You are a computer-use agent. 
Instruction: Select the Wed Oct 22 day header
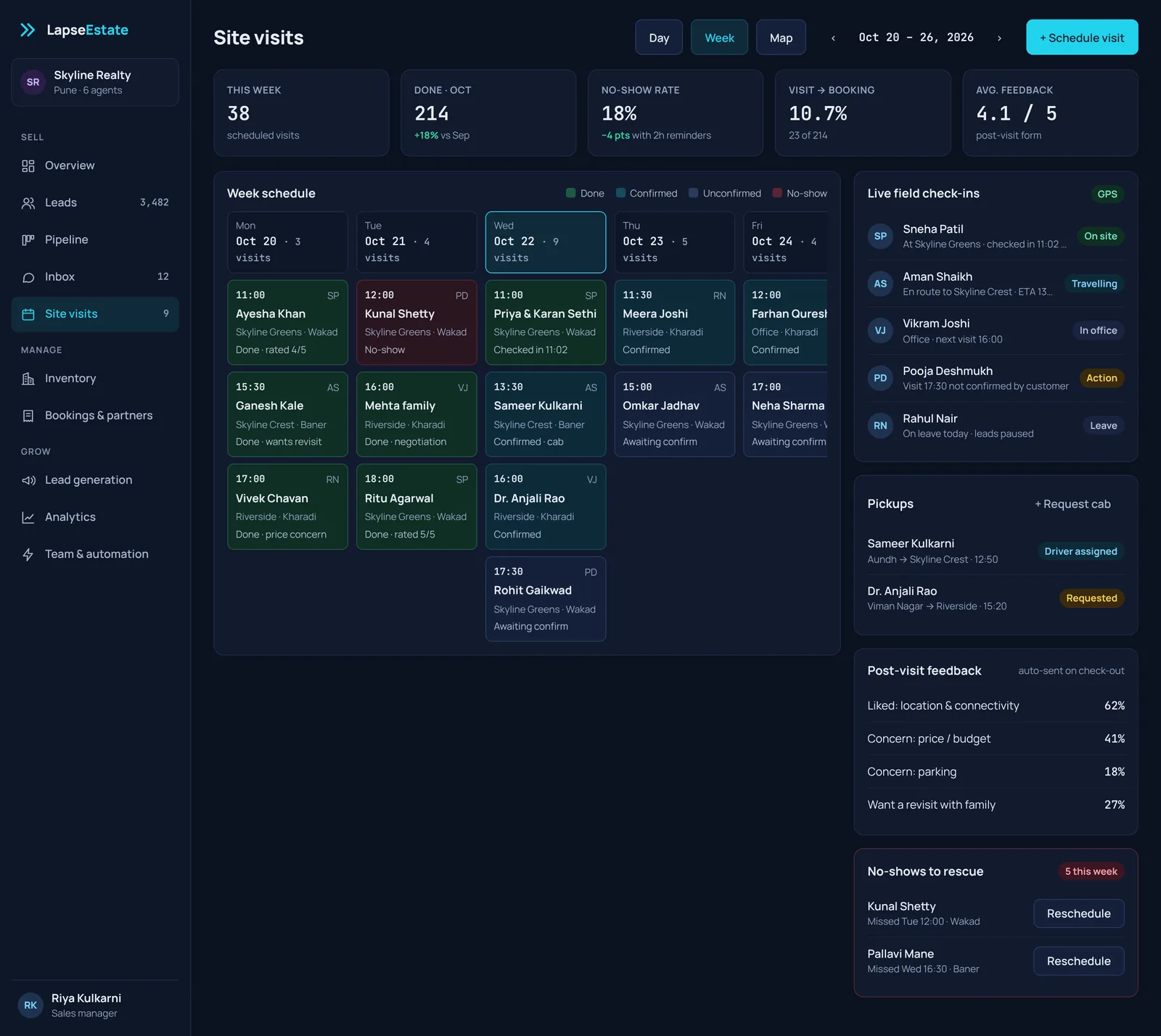coord(546,242)
